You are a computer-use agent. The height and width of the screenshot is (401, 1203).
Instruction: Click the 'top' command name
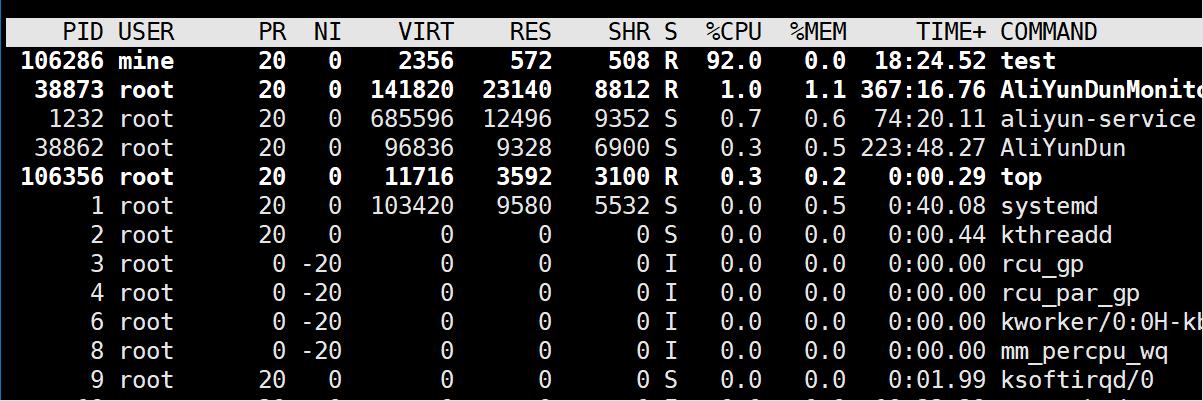pos(1023,177)
